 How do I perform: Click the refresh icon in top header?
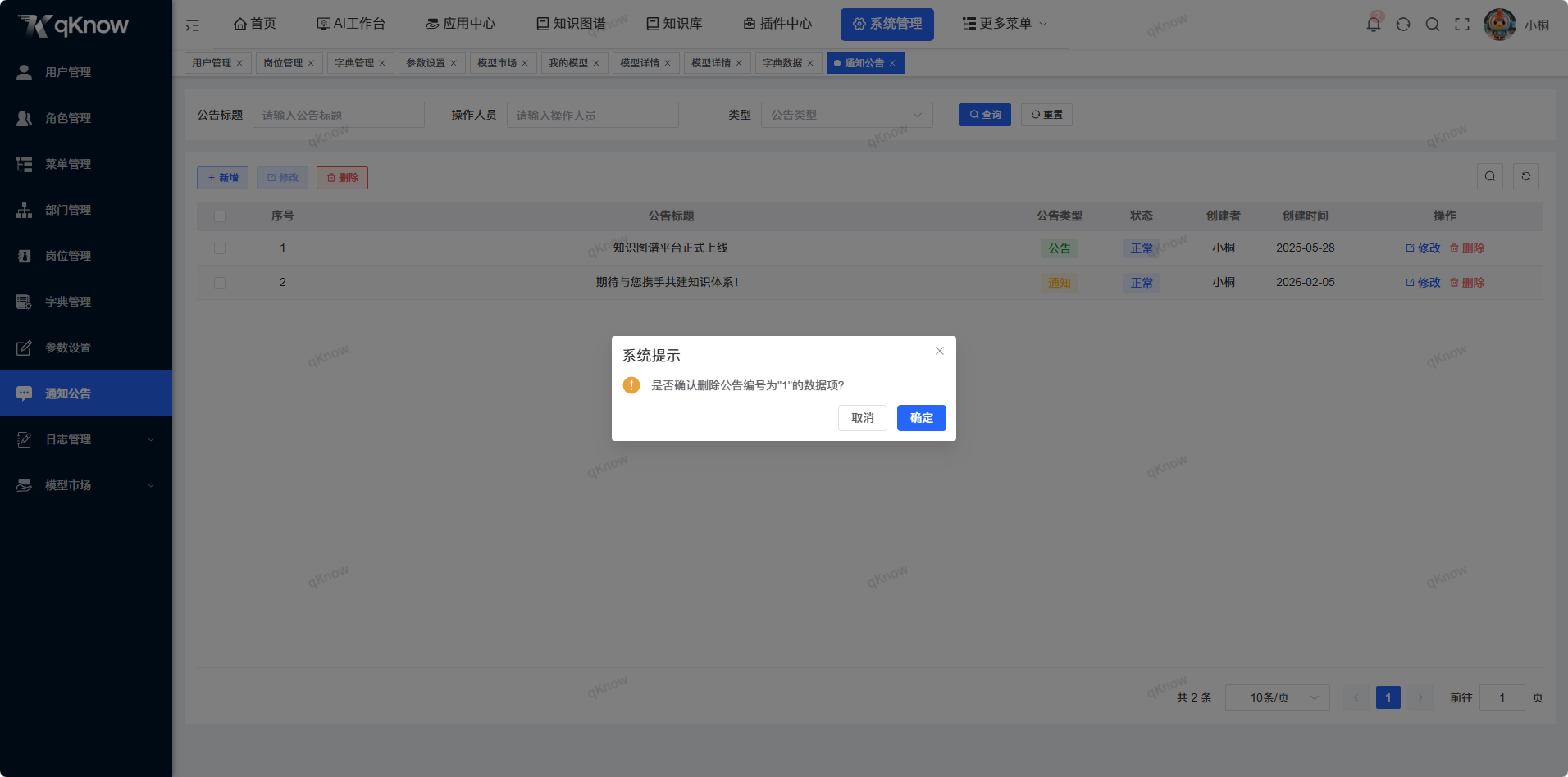[x=1403, y=24]
